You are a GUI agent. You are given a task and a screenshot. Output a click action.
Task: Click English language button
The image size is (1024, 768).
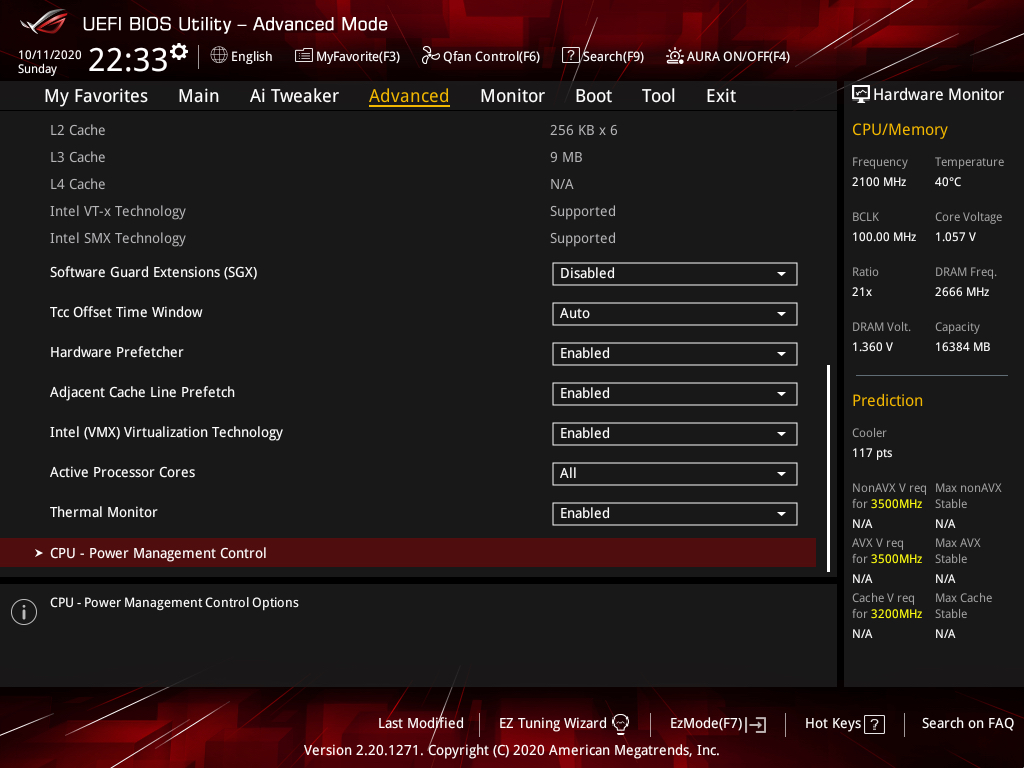[242, 56]
